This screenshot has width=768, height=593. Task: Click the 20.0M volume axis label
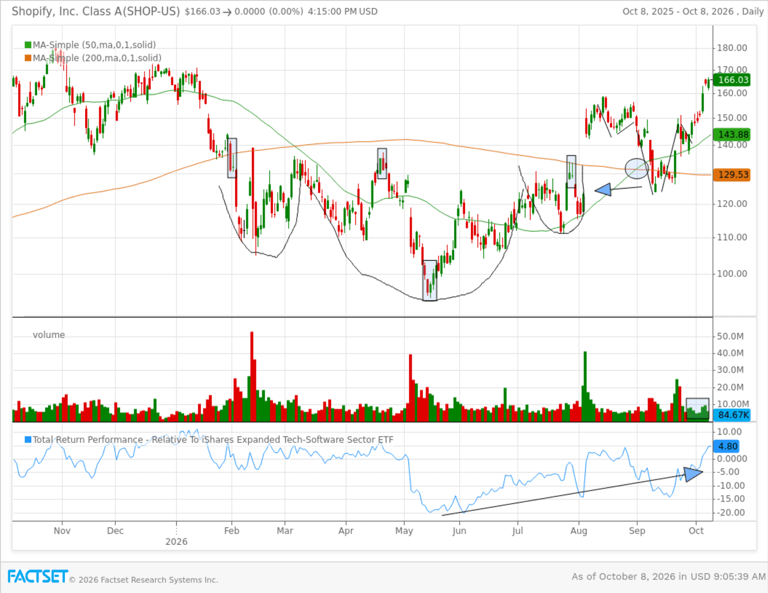point(732,387)
